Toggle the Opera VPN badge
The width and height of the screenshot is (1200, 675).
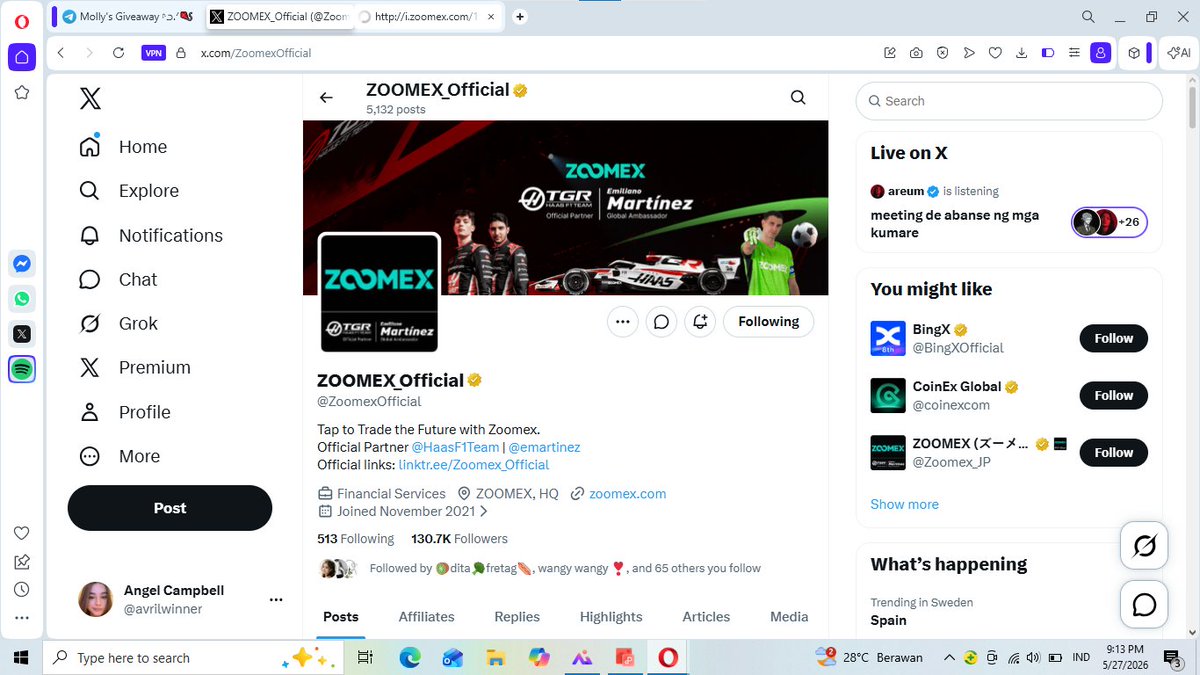coord(153,53)
